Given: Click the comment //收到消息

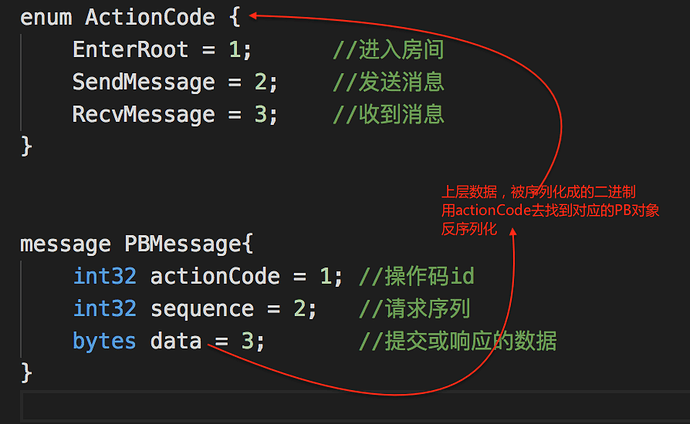Looking at the screenshot, I should [x=388, y=114].
